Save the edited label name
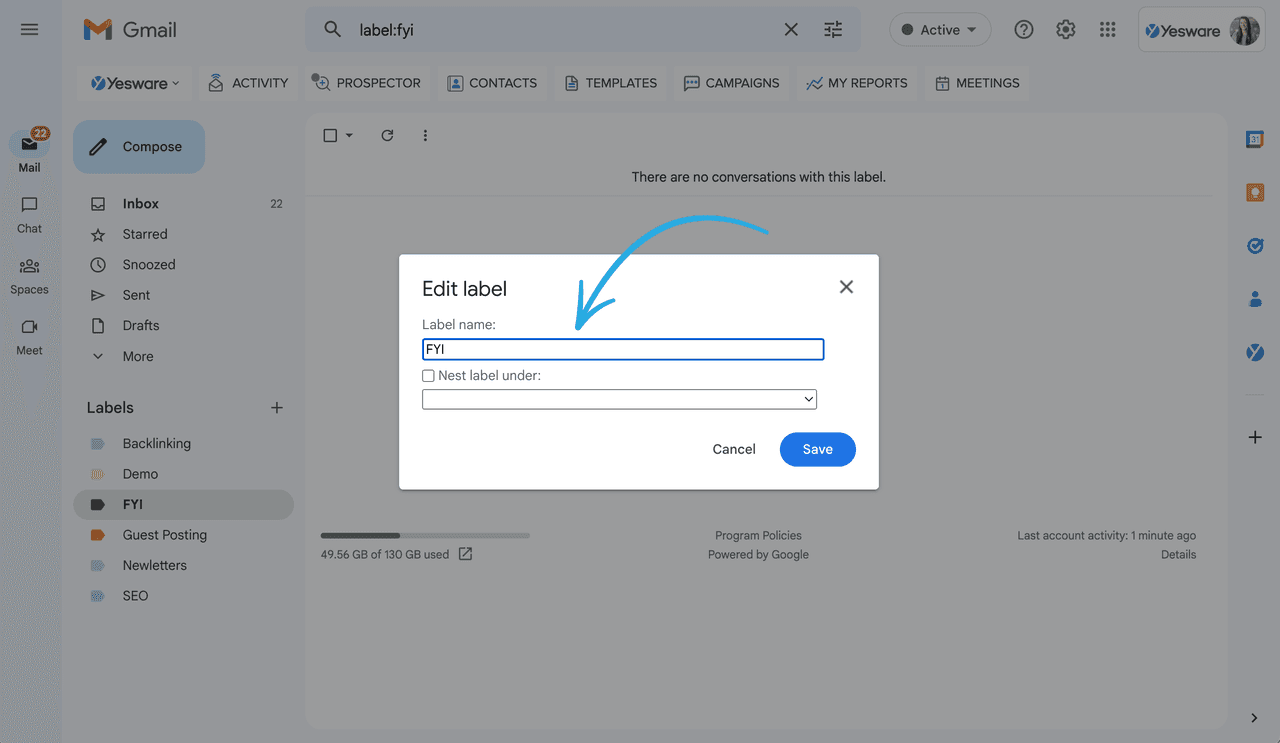 (x=817, y=449)
